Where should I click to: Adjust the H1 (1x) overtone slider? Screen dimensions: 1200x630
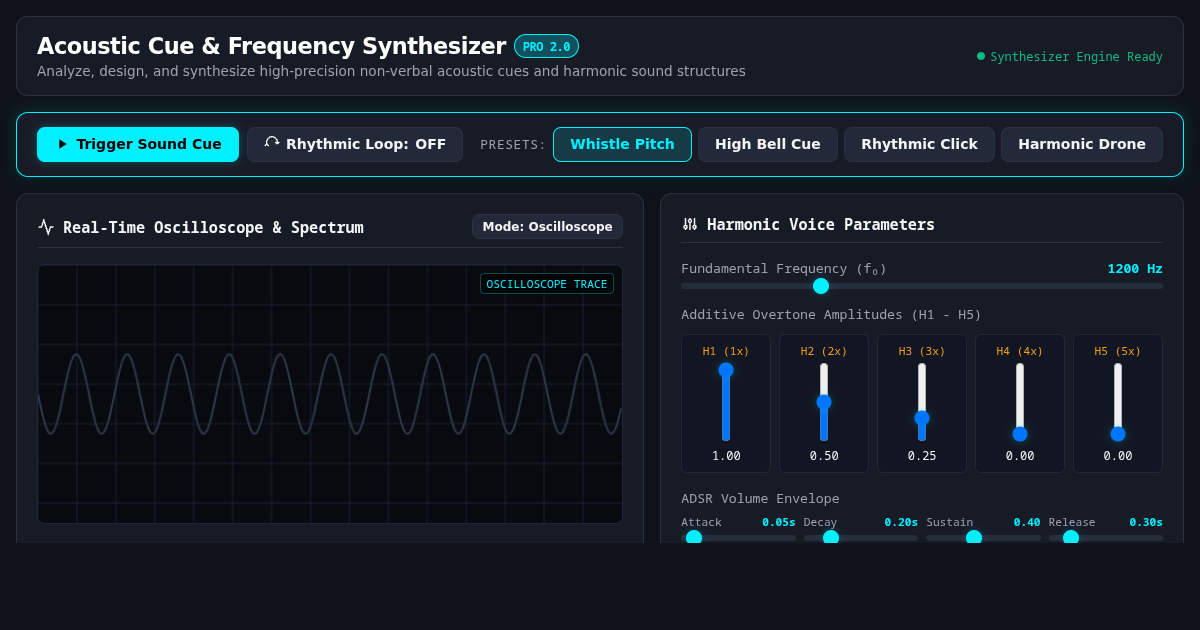click(726, 402)
